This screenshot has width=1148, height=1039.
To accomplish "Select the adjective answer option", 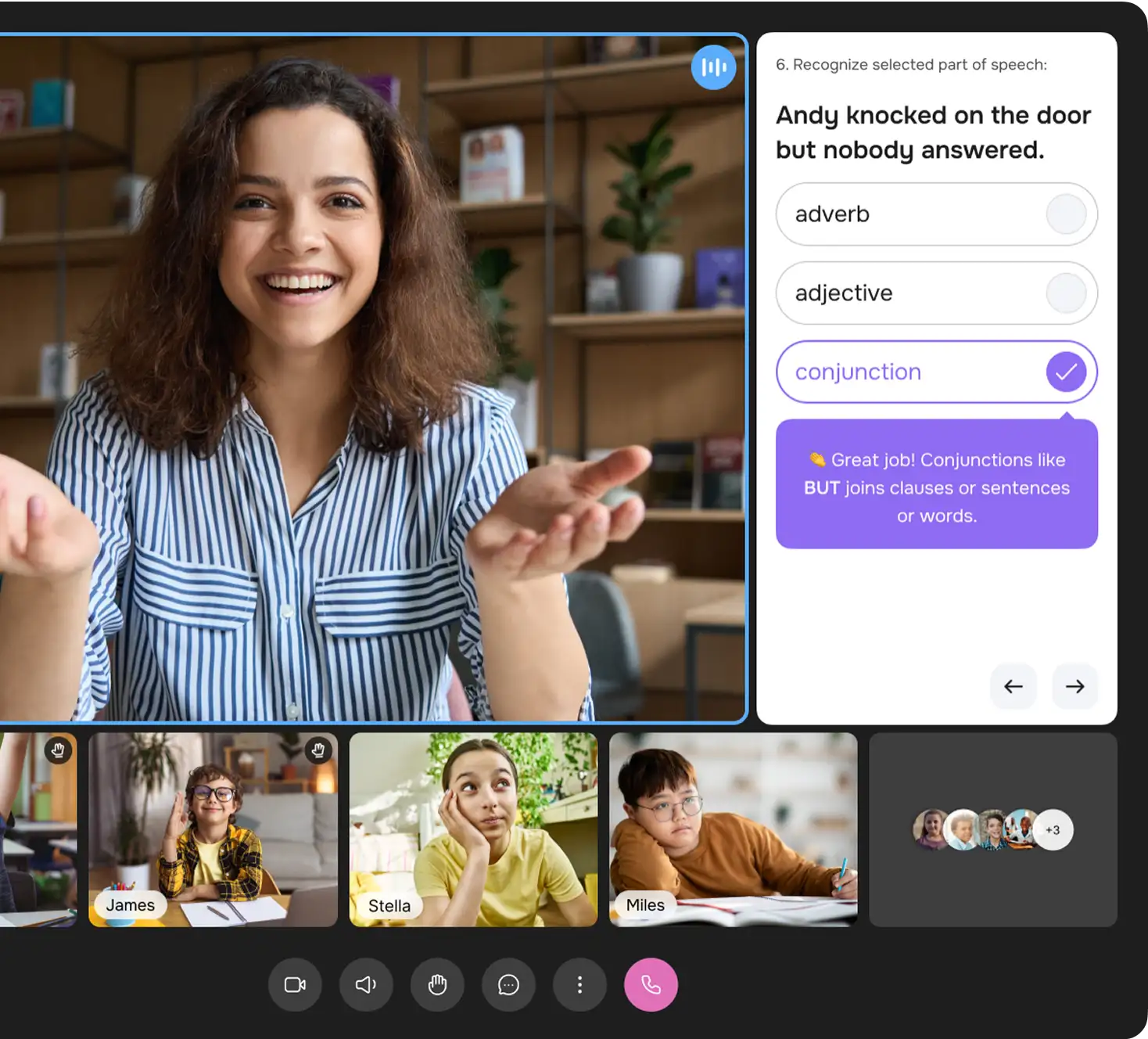I will coord(936,293).
